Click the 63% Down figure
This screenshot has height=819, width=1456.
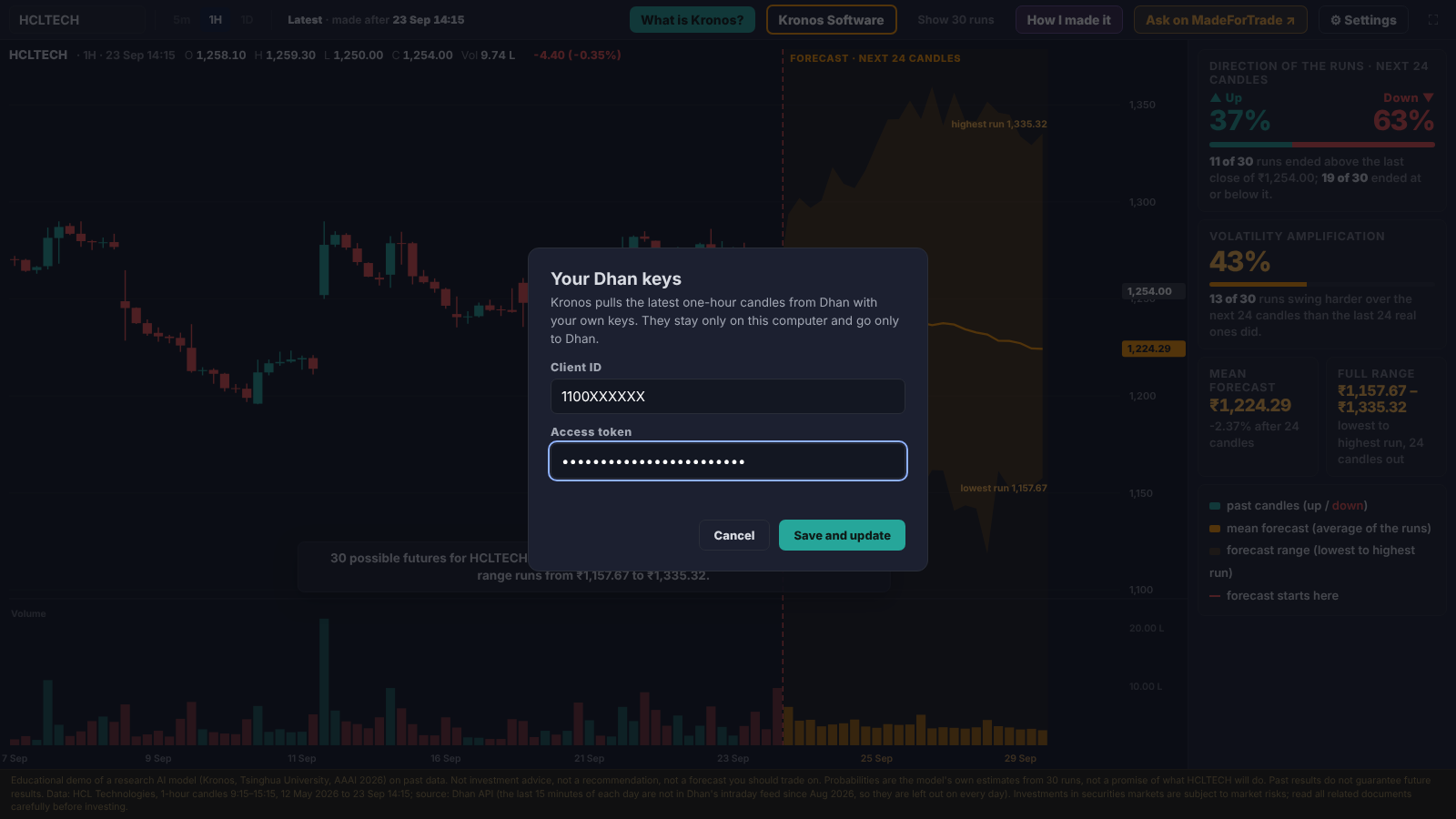tap(1403, 120)
